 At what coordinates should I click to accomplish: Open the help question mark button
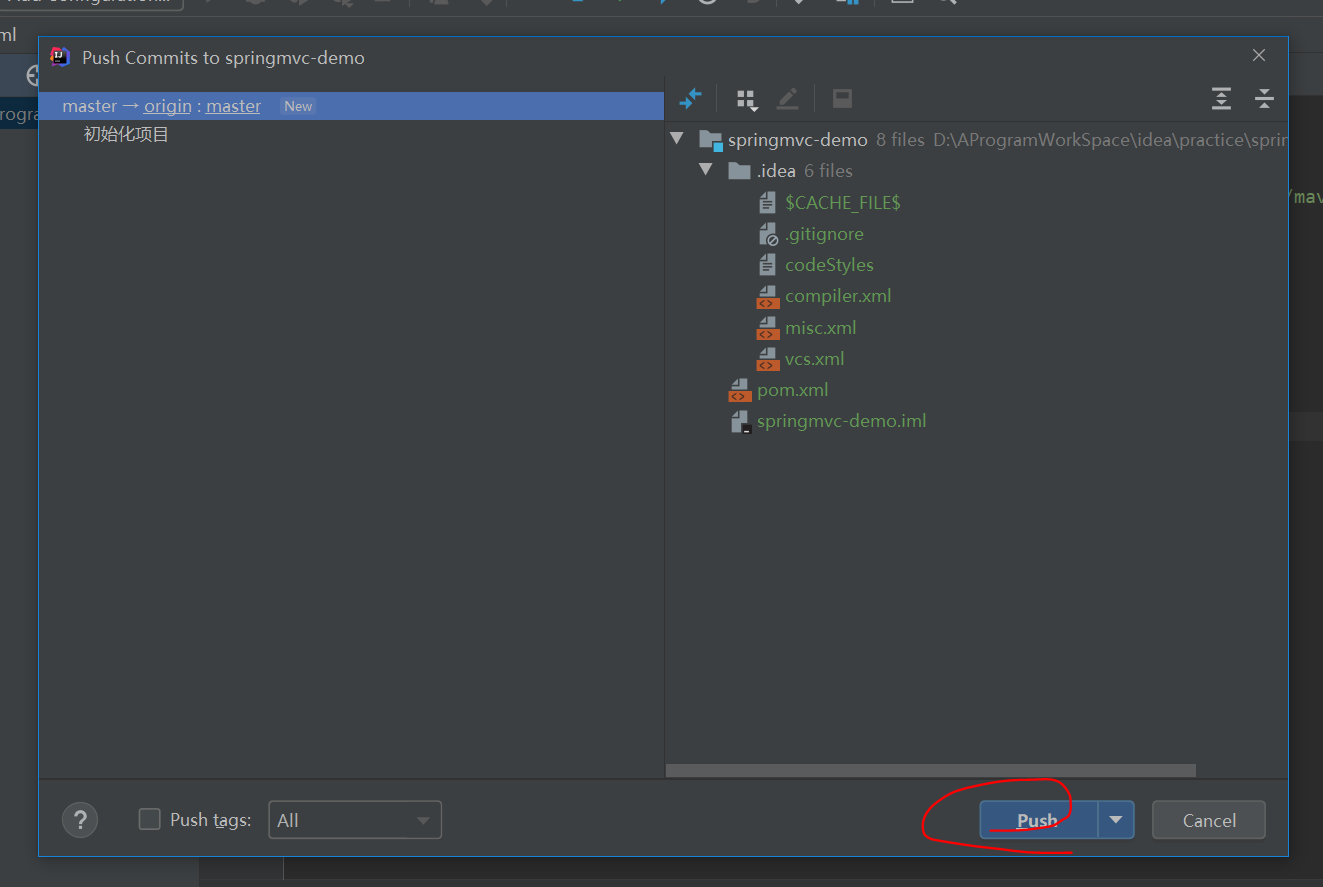80,820
